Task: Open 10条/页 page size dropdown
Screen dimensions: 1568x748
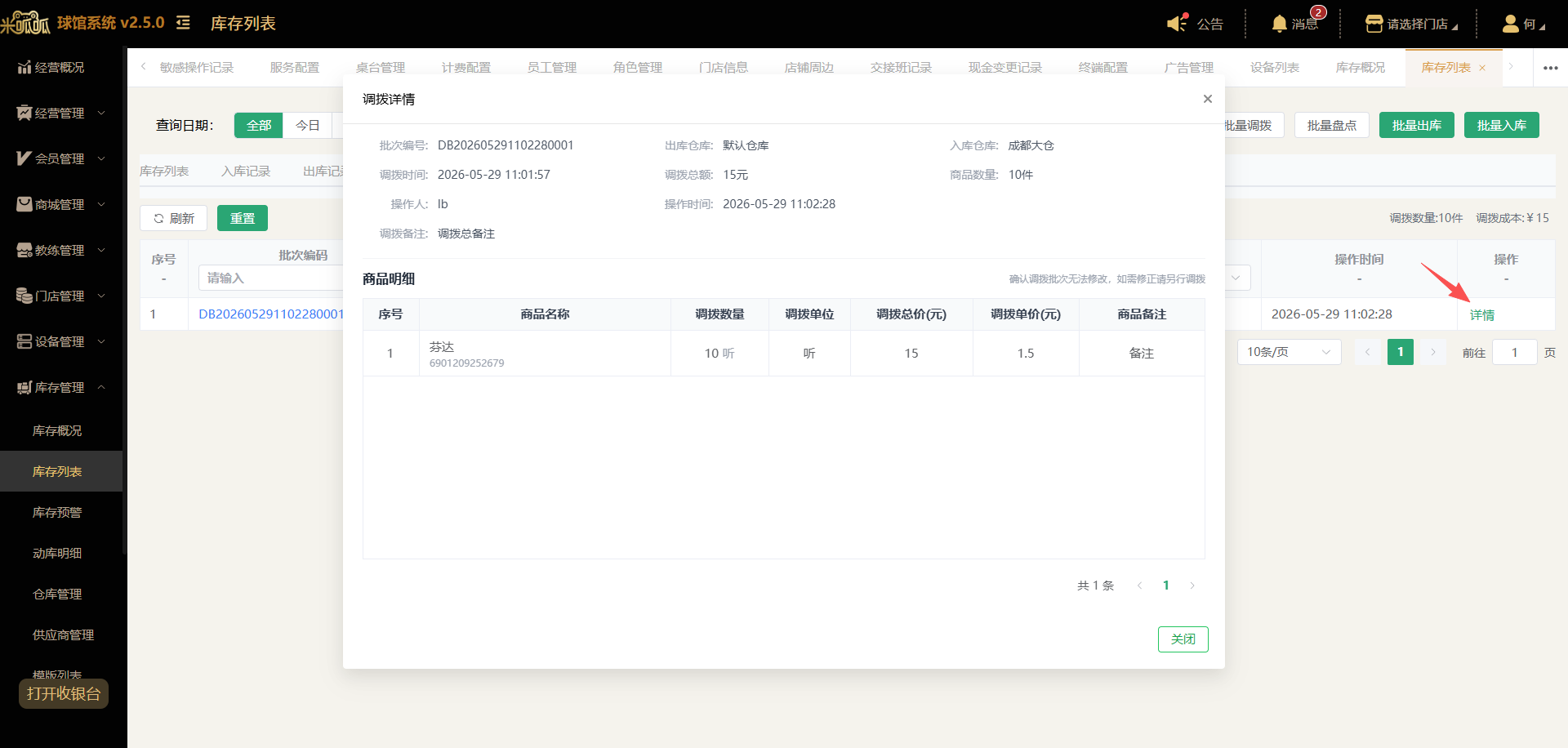Action: click(1289, 352)
